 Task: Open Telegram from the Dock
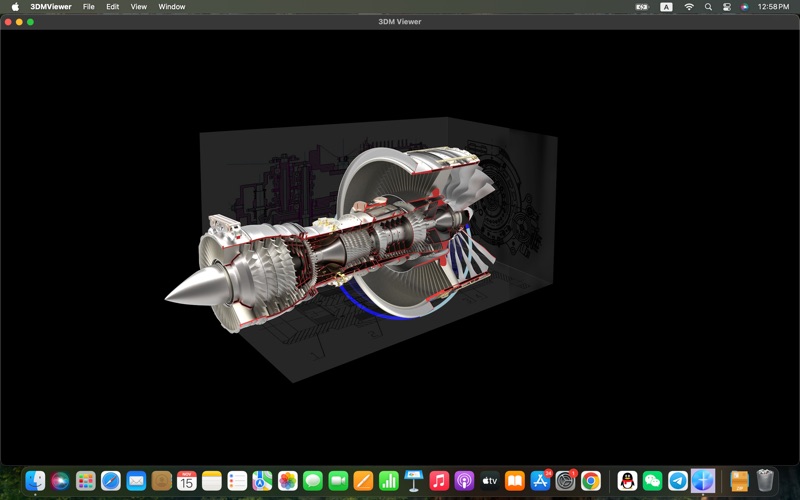point(678,481)
